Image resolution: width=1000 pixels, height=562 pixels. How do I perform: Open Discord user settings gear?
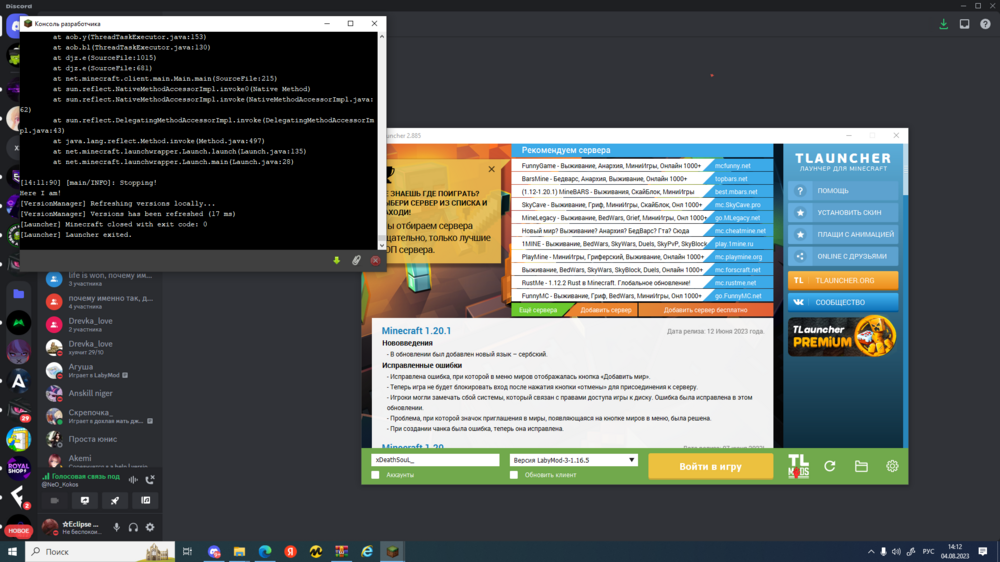point(150,528)
